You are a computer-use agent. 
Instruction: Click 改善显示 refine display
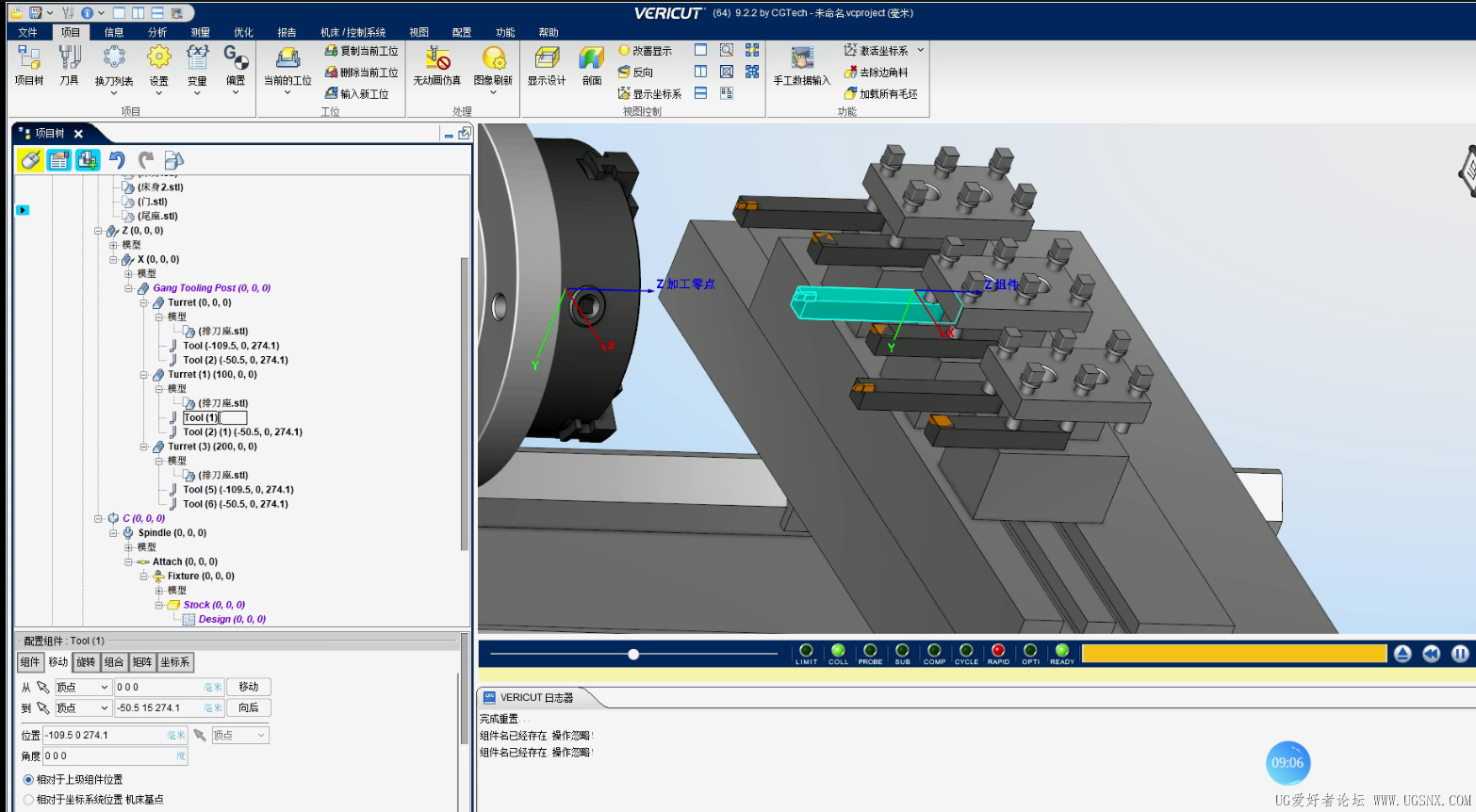(645, 51)
